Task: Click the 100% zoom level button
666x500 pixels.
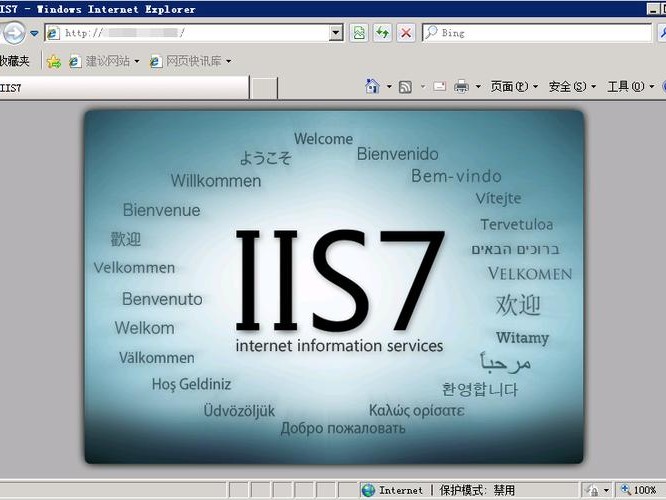Action: click(640, 490)
